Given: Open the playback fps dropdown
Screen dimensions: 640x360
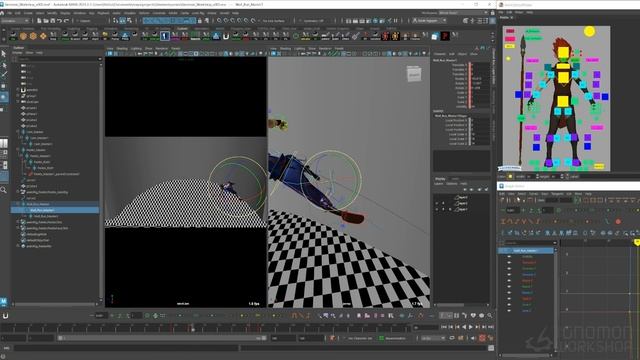Looking at the screenshot, I should click(x=433, y=338).
